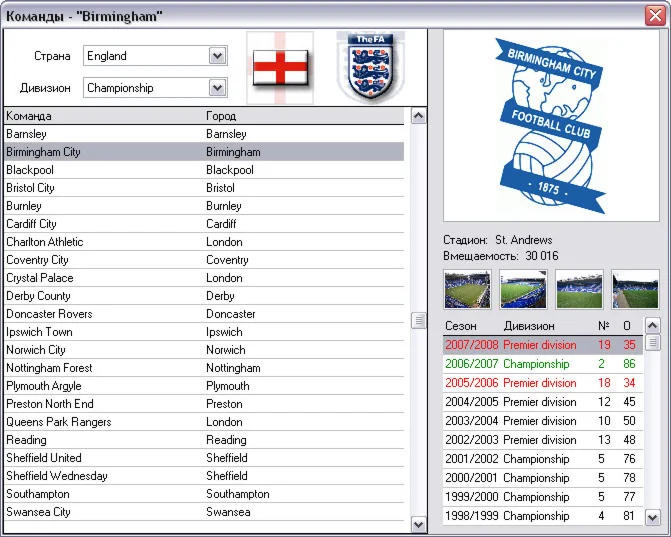The width and height of the screenshot is (671, 537).
Task: Select the 2005/2006 Premier division season row
Action: pyautogui.click(x=543, y=383)
